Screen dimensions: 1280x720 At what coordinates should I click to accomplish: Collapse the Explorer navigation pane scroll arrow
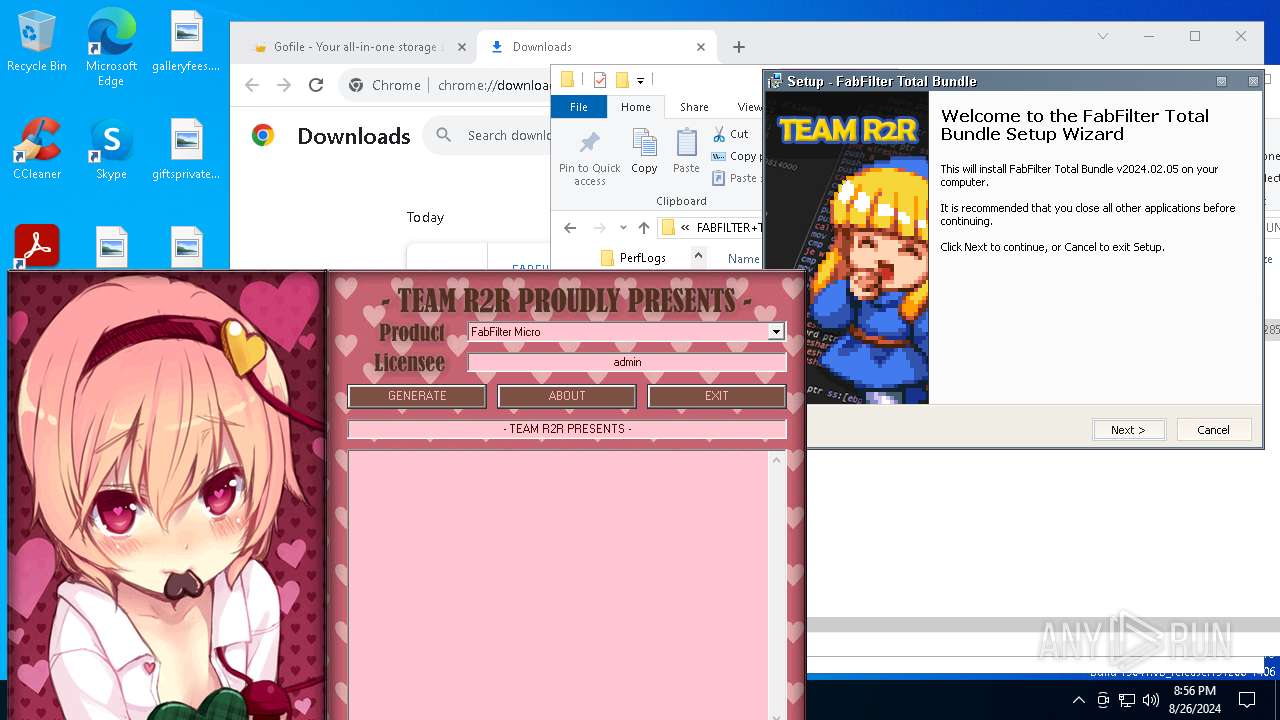[x=698, y=256]
